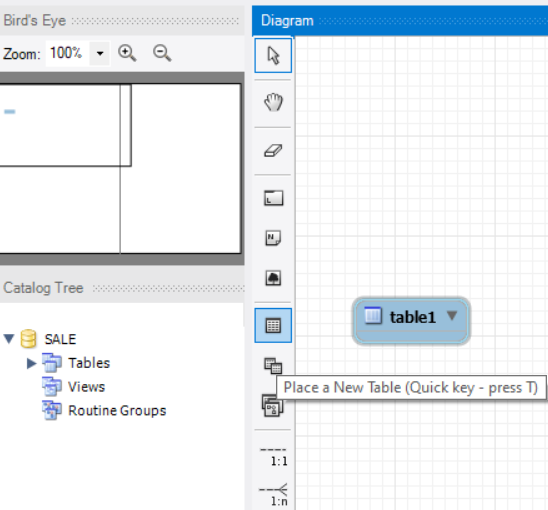Click the Bird's Eye panel title
Viewport: 548px width, 510px height.
coord(35,20)
